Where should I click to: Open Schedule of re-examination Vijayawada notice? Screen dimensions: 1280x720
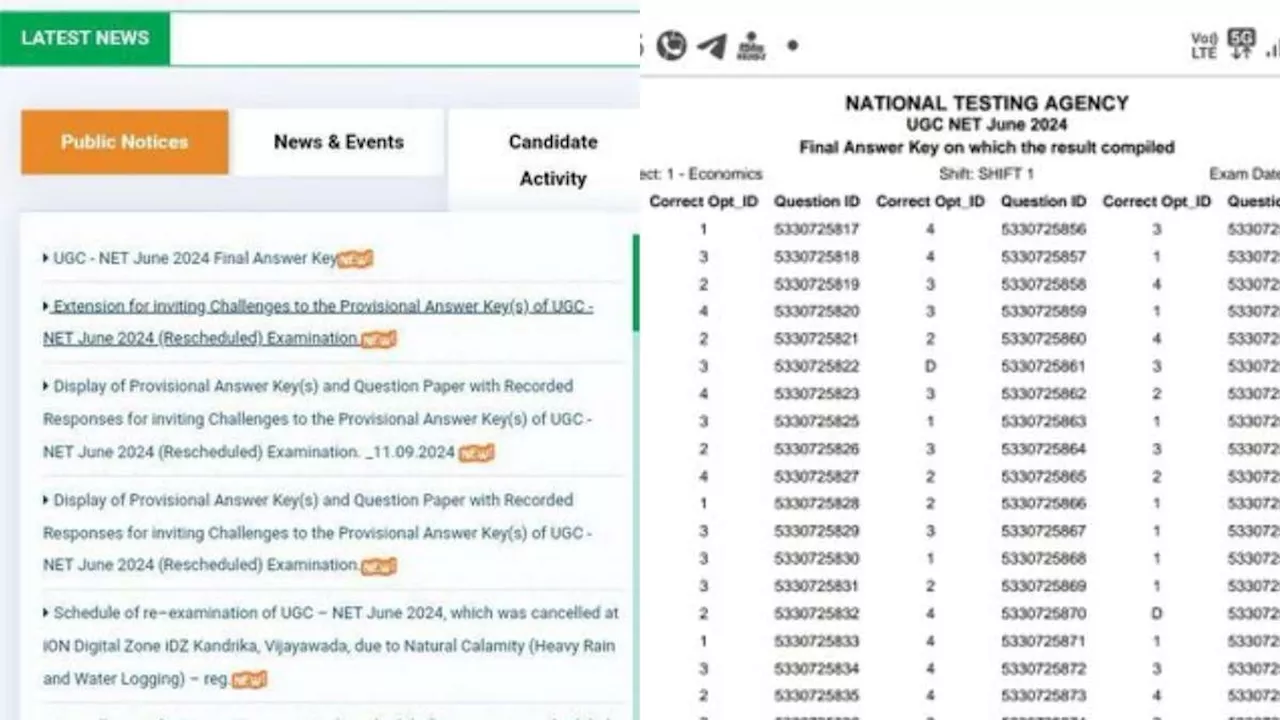(x=331, y=645)
